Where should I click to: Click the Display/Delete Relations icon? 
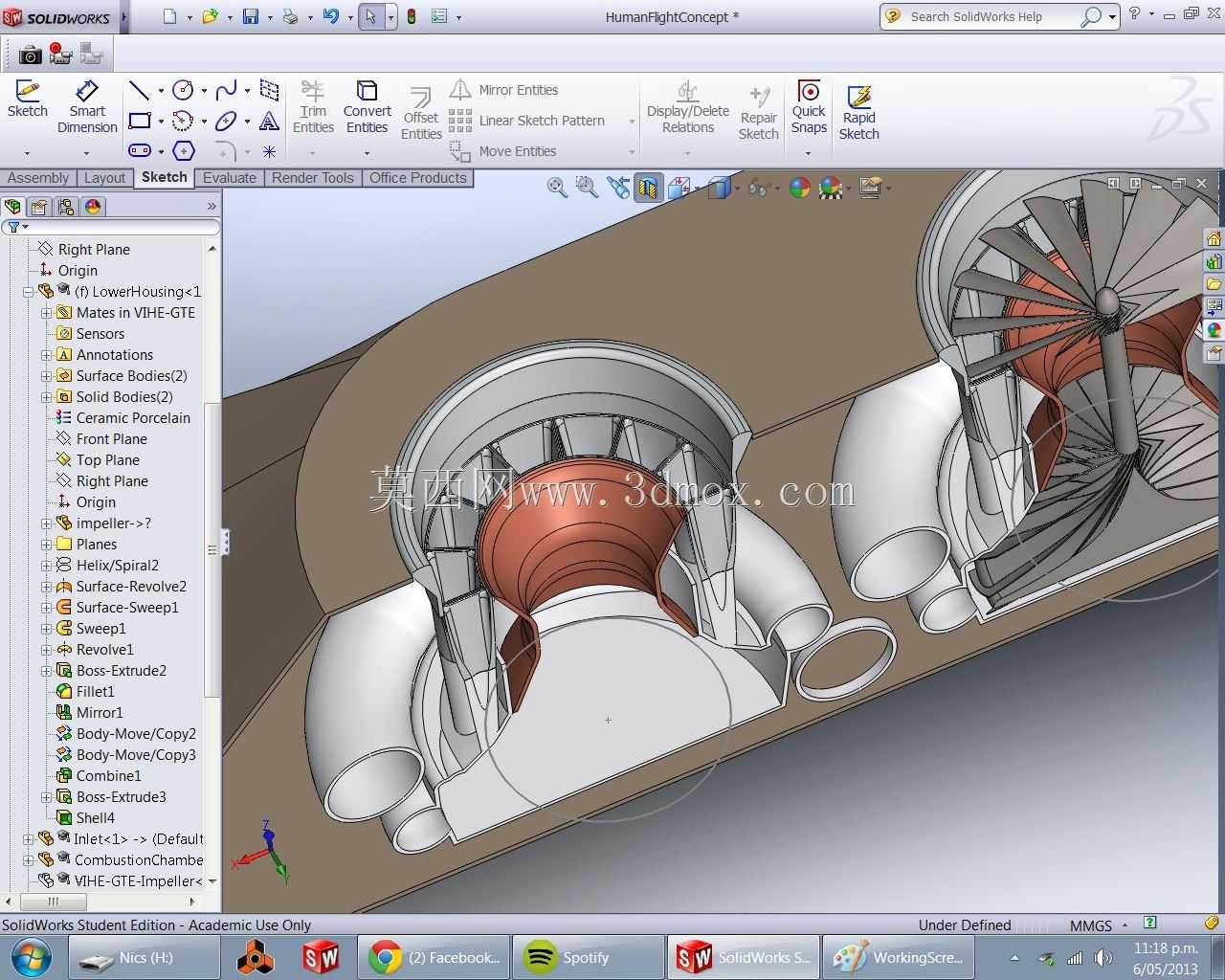pyautogui.click(x=687, y=106)
